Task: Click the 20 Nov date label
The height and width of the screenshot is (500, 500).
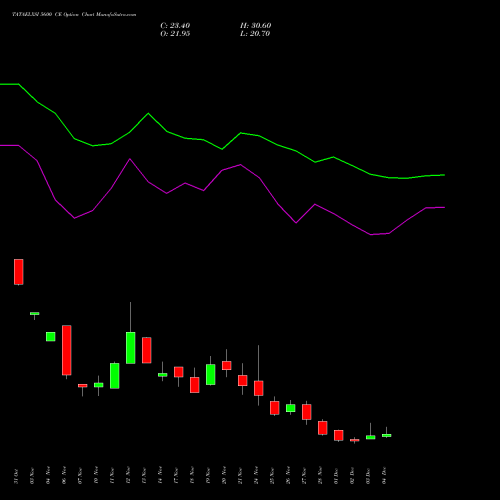Action: [224, 476]
